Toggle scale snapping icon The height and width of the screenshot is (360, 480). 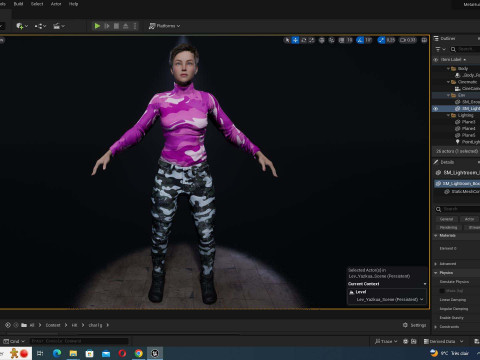381,40
